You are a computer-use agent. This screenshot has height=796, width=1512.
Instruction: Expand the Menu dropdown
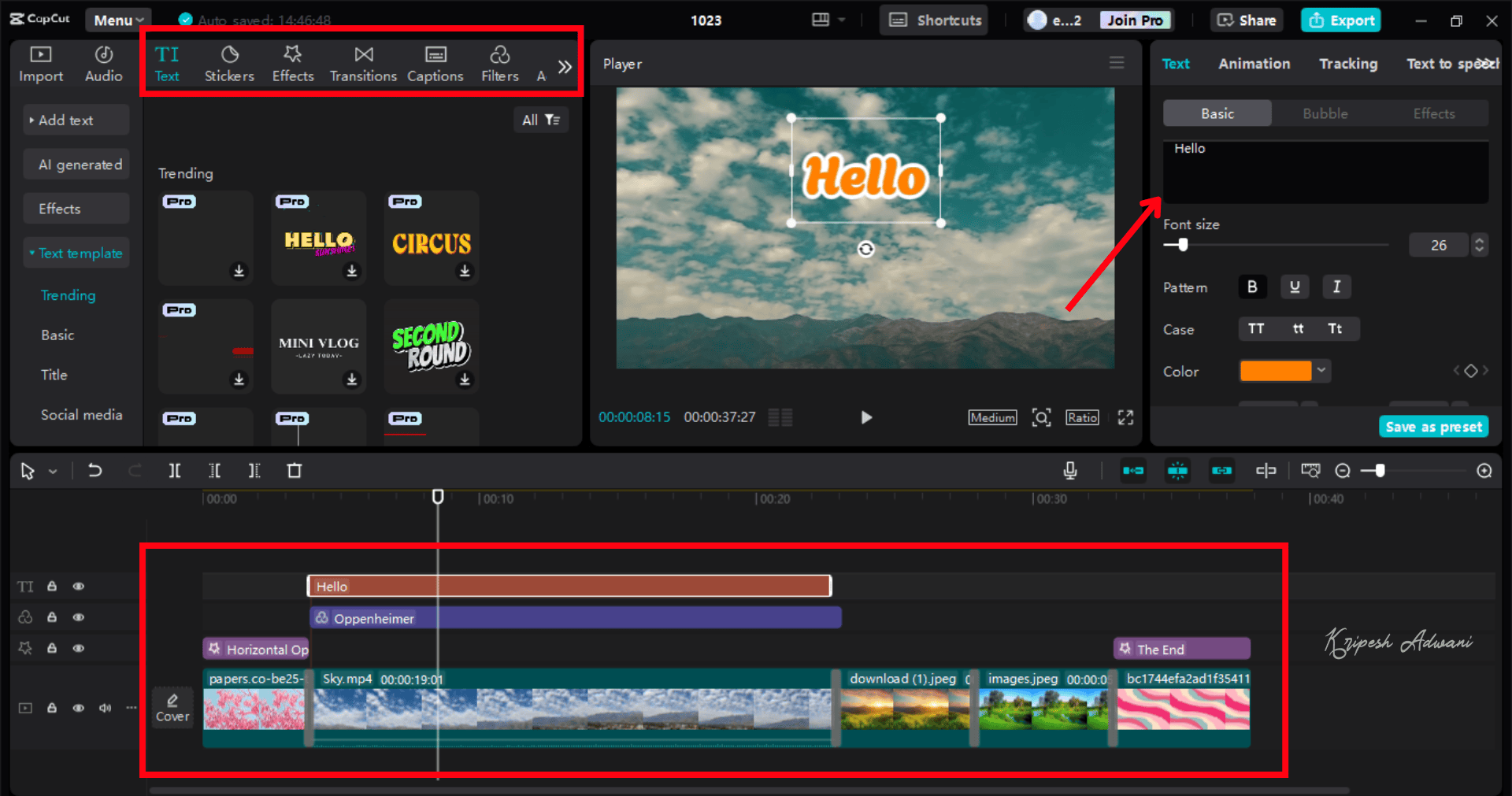coord(118,20)
